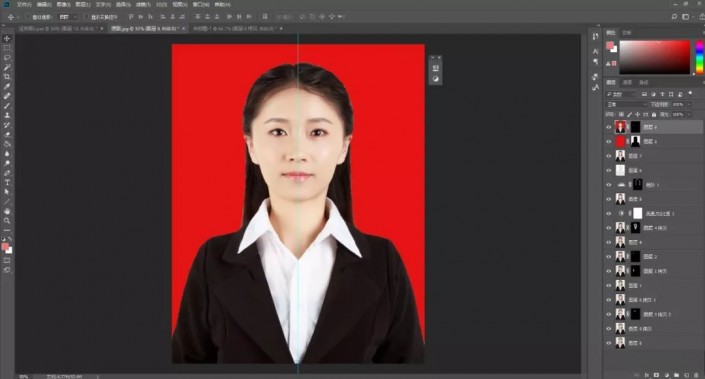
Task: Open the 图像 (Image) menu
Action: click(x=63, y=4)
